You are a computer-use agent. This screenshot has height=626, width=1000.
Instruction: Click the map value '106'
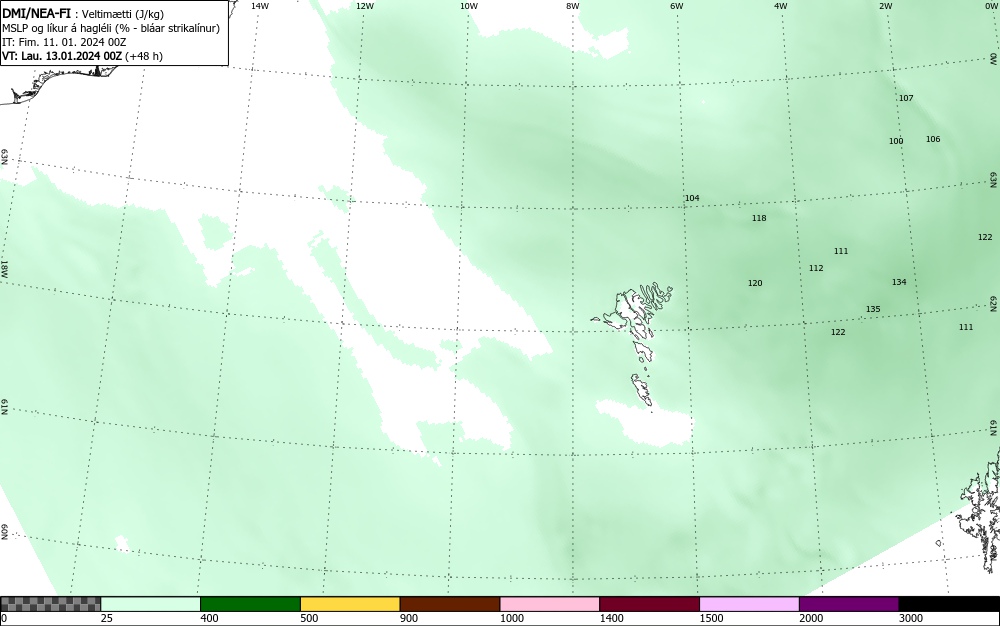933,139
